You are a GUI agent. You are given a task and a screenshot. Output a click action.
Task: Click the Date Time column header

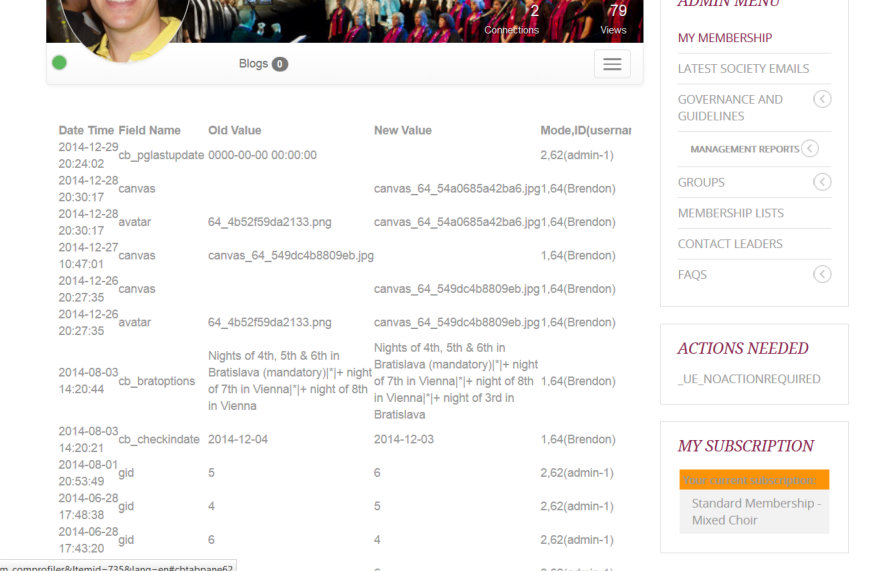coord(86,131)
